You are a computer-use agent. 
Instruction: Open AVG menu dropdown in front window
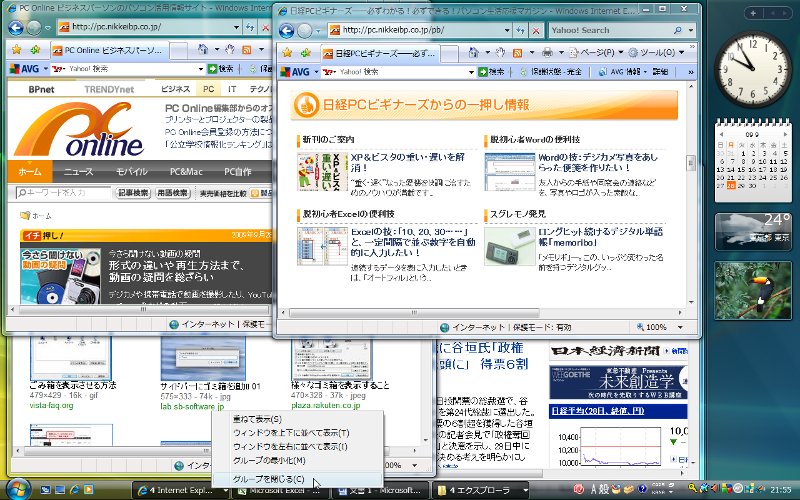coord(316,72)
